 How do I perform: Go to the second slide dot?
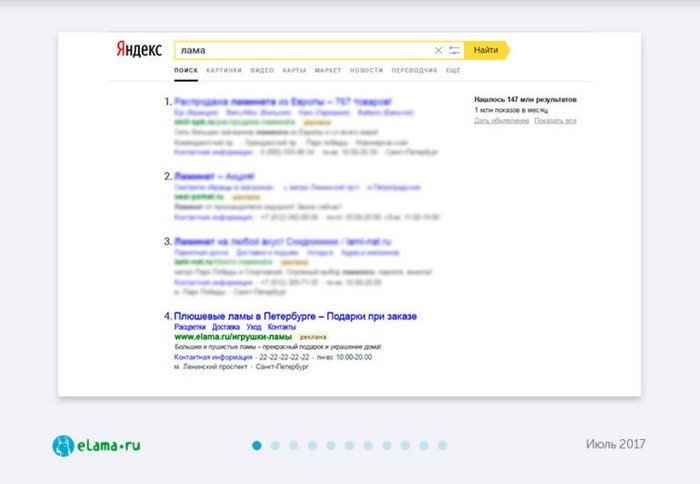tap(275, 446)
